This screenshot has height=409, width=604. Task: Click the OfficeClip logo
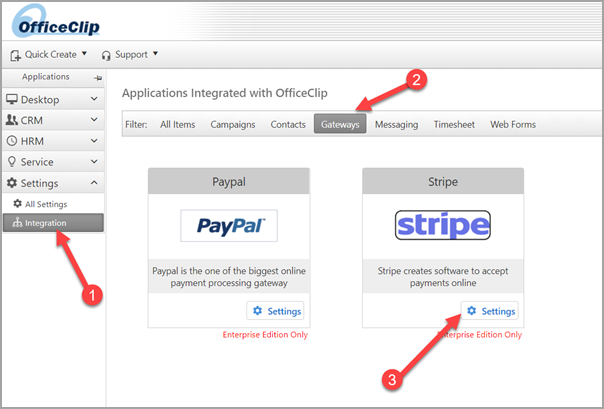[56, 22]
